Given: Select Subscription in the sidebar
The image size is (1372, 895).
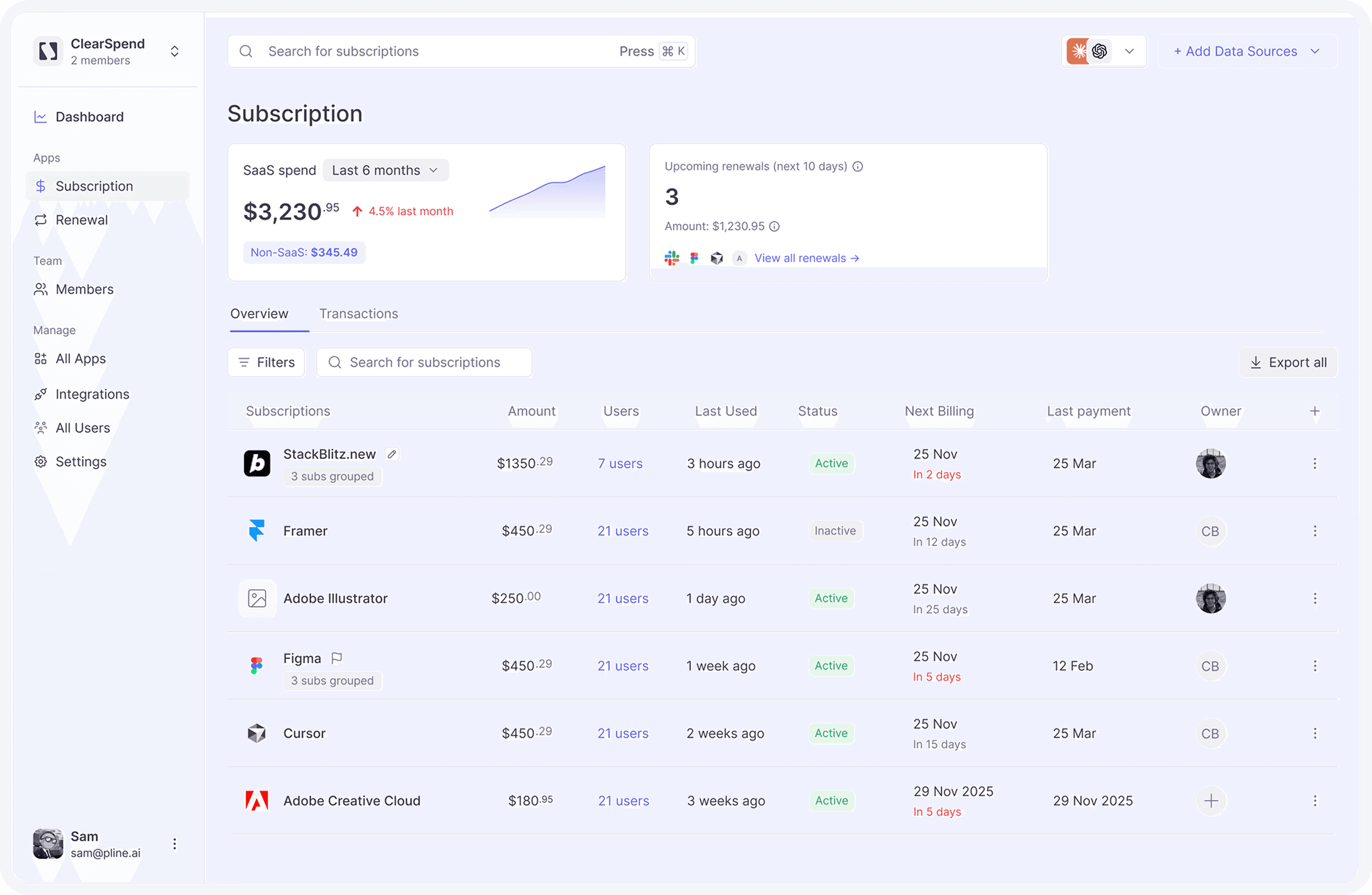Looking at the screenshot, I should [108, 186].
